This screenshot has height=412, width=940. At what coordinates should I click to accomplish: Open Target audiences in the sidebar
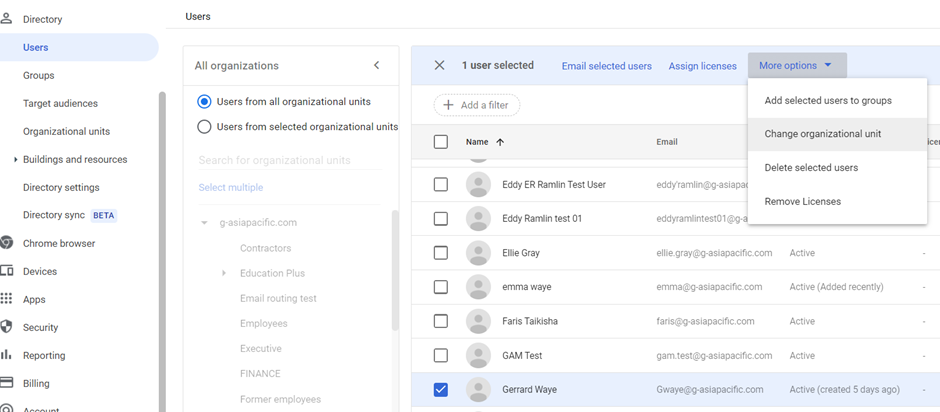point(60,103)
